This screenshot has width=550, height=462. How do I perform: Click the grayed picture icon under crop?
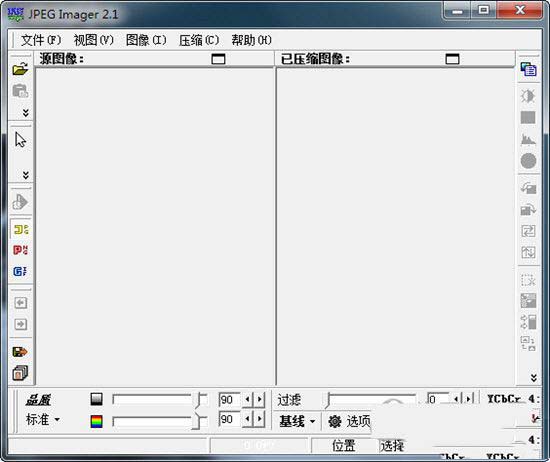click(528, 301)
